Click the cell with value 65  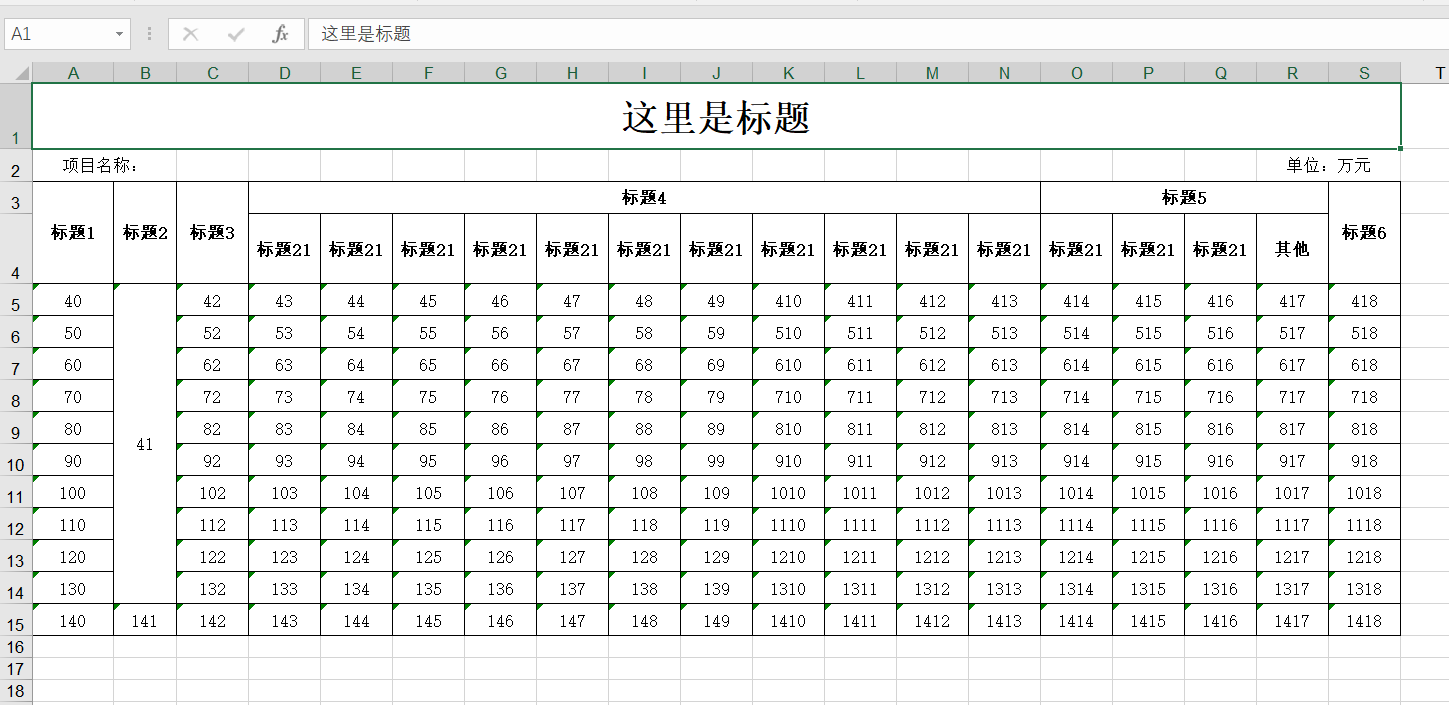pyautogui.click(x=429, y=364)
